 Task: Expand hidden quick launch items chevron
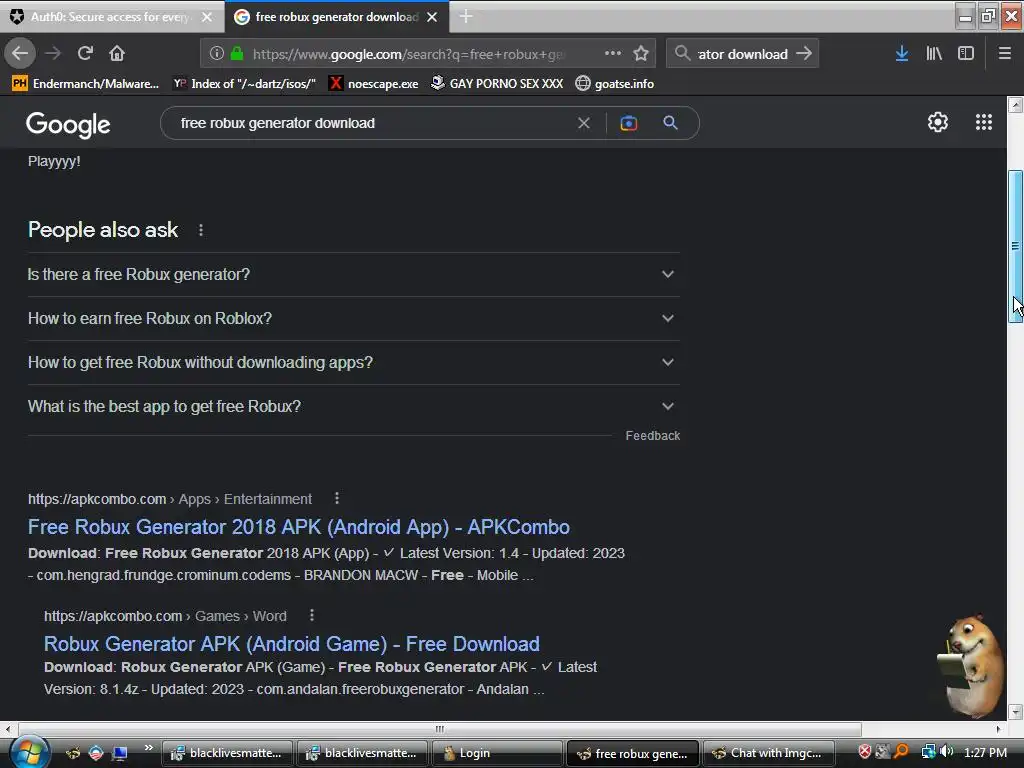point(149,748)
